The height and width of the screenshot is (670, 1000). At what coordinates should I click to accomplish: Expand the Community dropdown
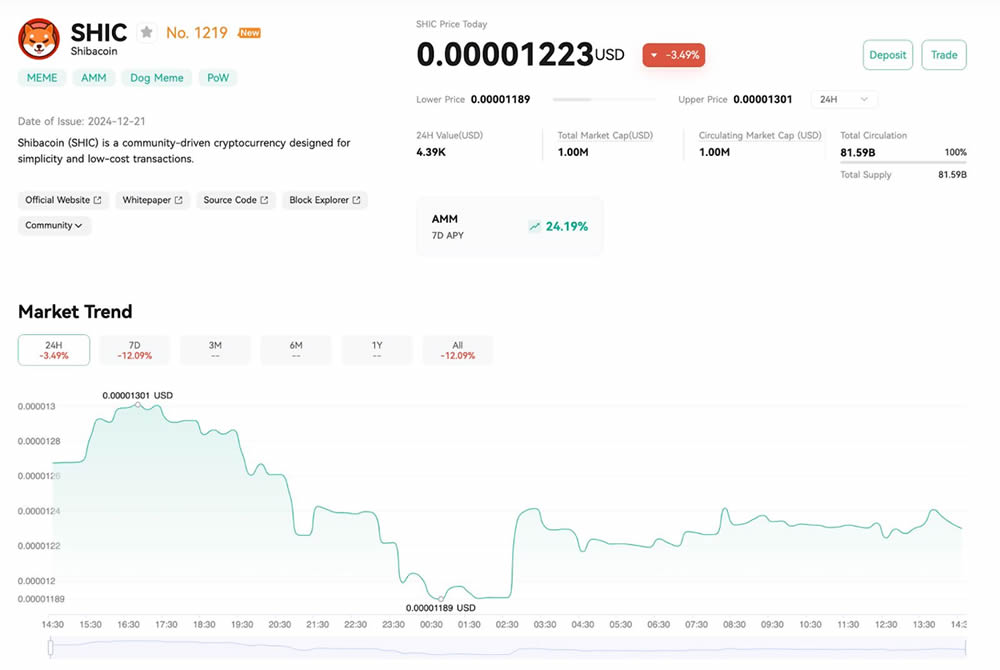pyautogui.click(x=54, y=226)
